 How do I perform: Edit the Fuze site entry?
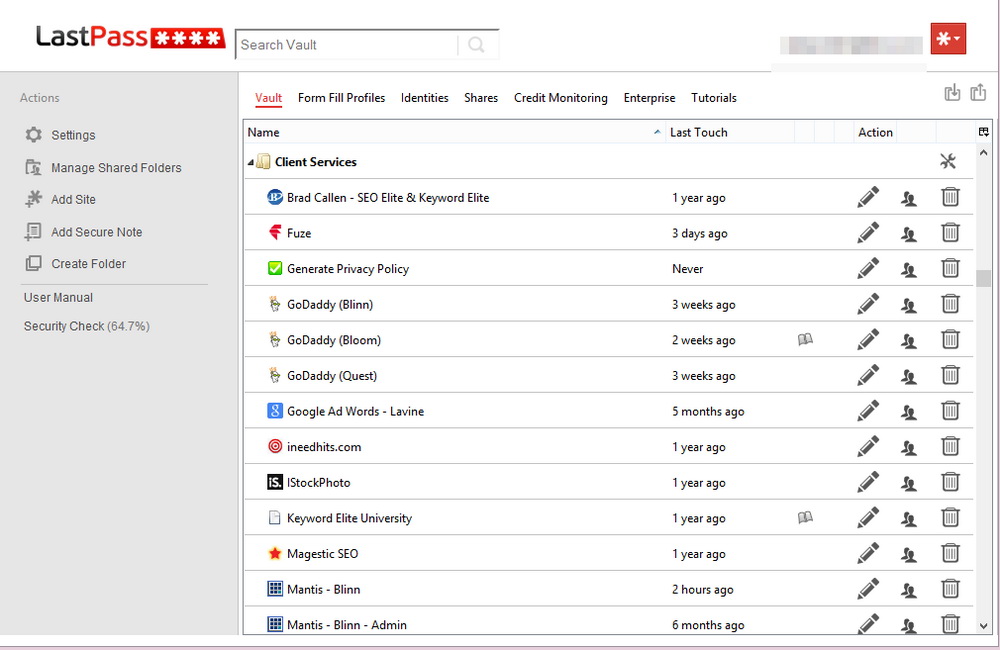tap(868, 233)
